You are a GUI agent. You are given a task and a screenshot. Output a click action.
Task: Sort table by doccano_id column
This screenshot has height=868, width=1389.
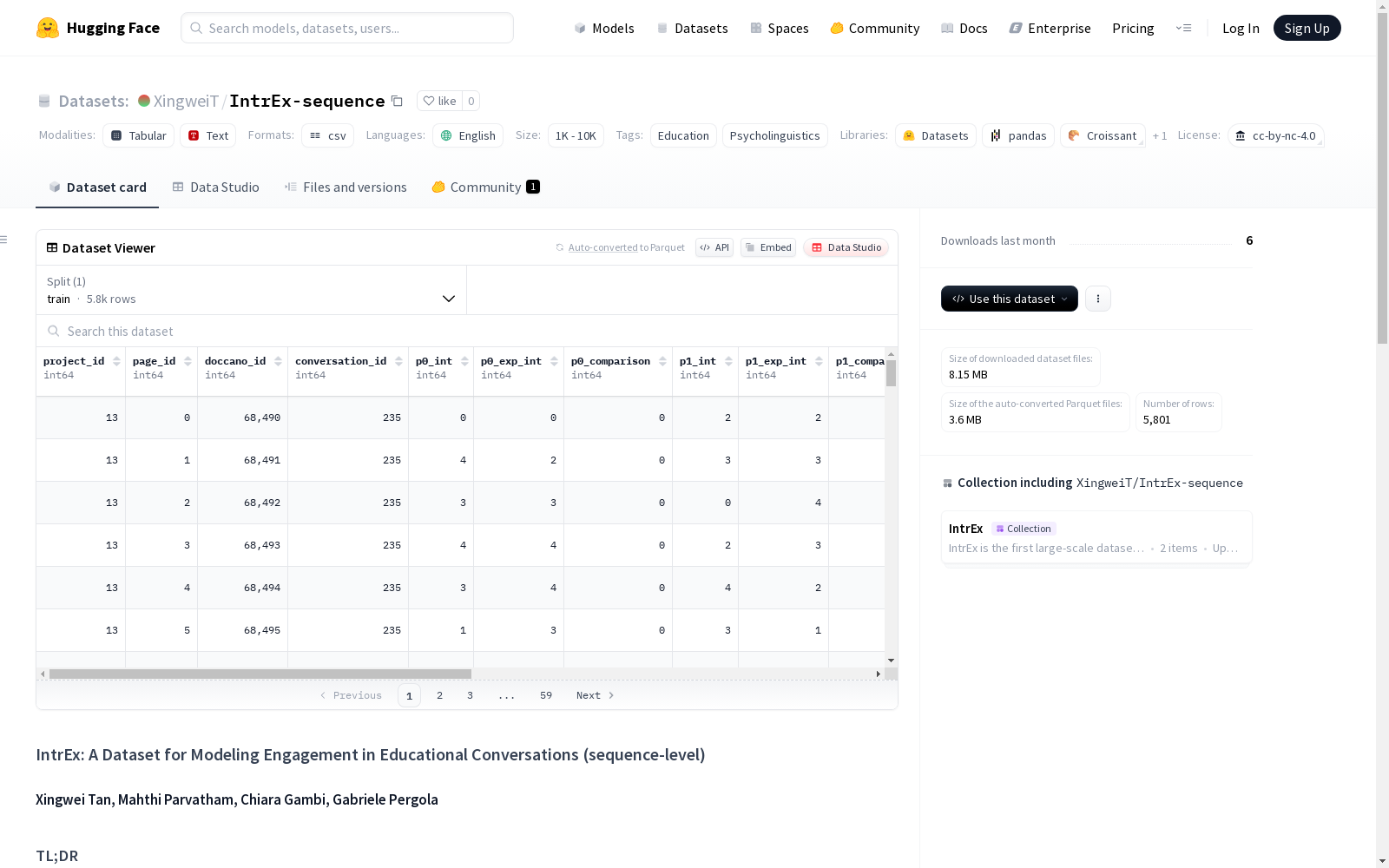(x=278, y=361)
